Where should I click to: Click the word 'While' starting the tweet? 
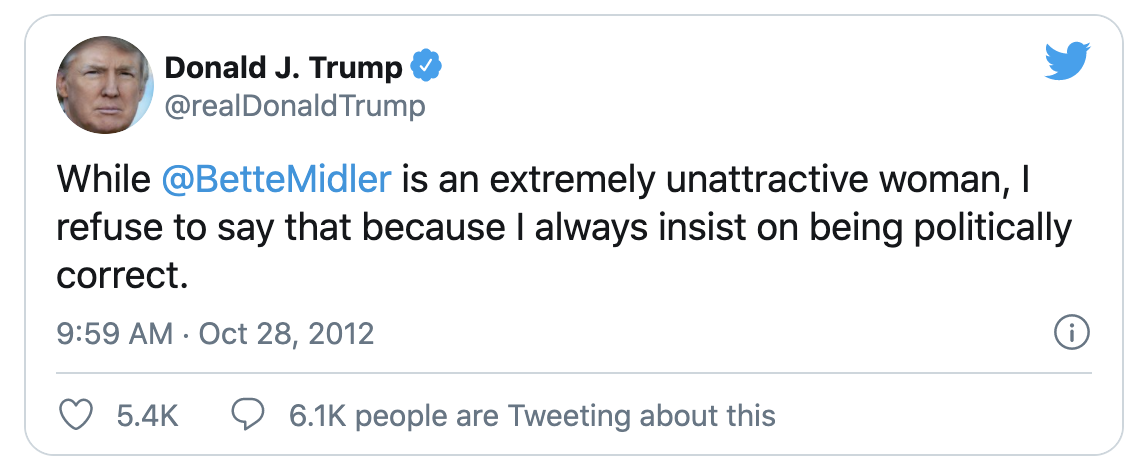click(104, 180)
